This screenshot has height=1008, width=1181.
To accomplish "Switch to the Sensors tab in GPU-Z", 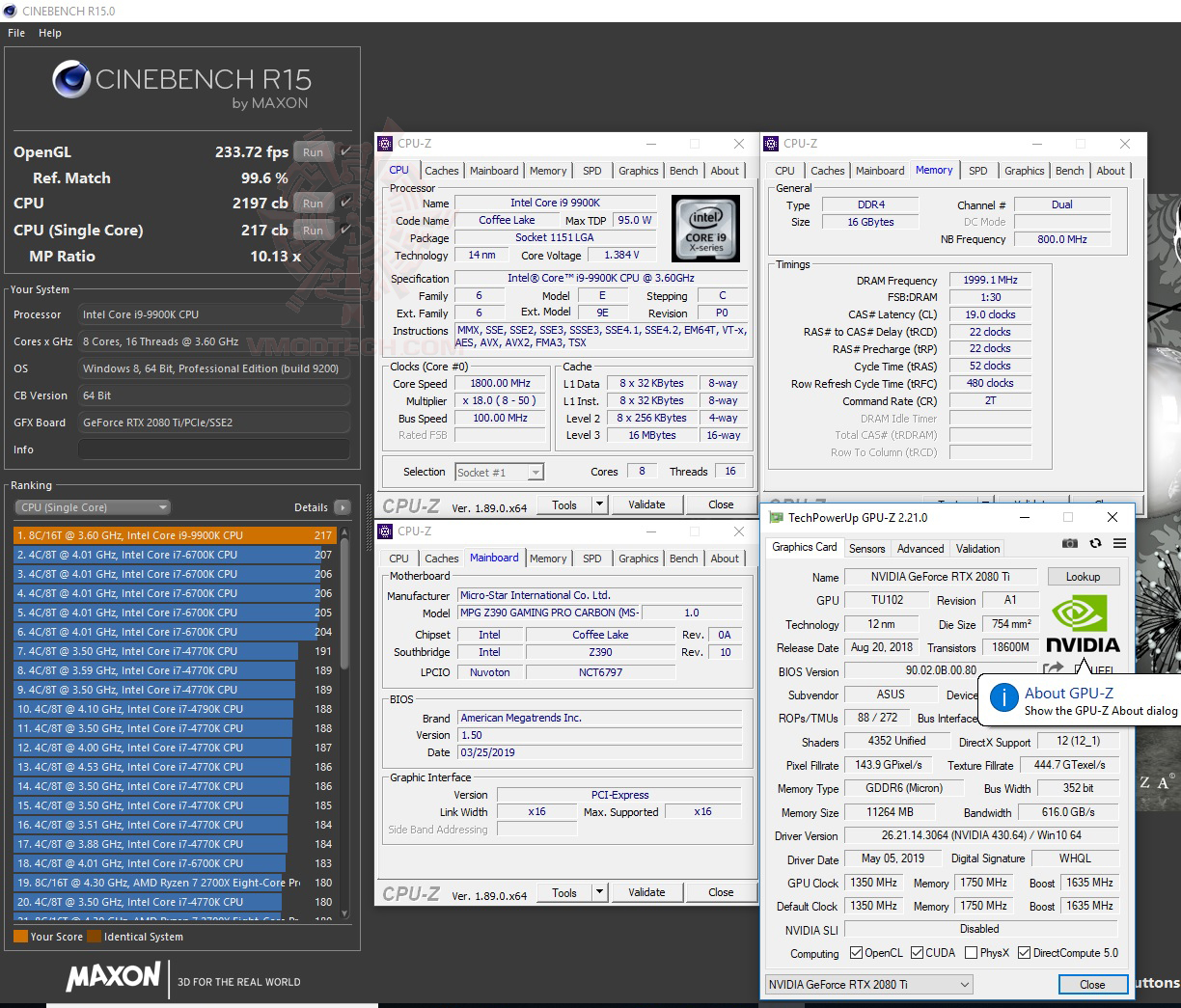I will point(866,548).
